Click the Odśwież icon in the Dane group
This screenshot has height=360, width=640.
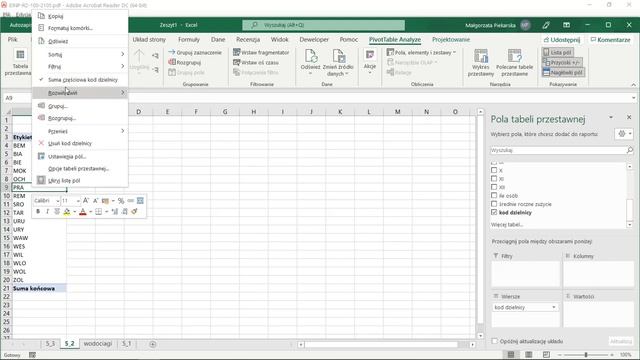311,56
